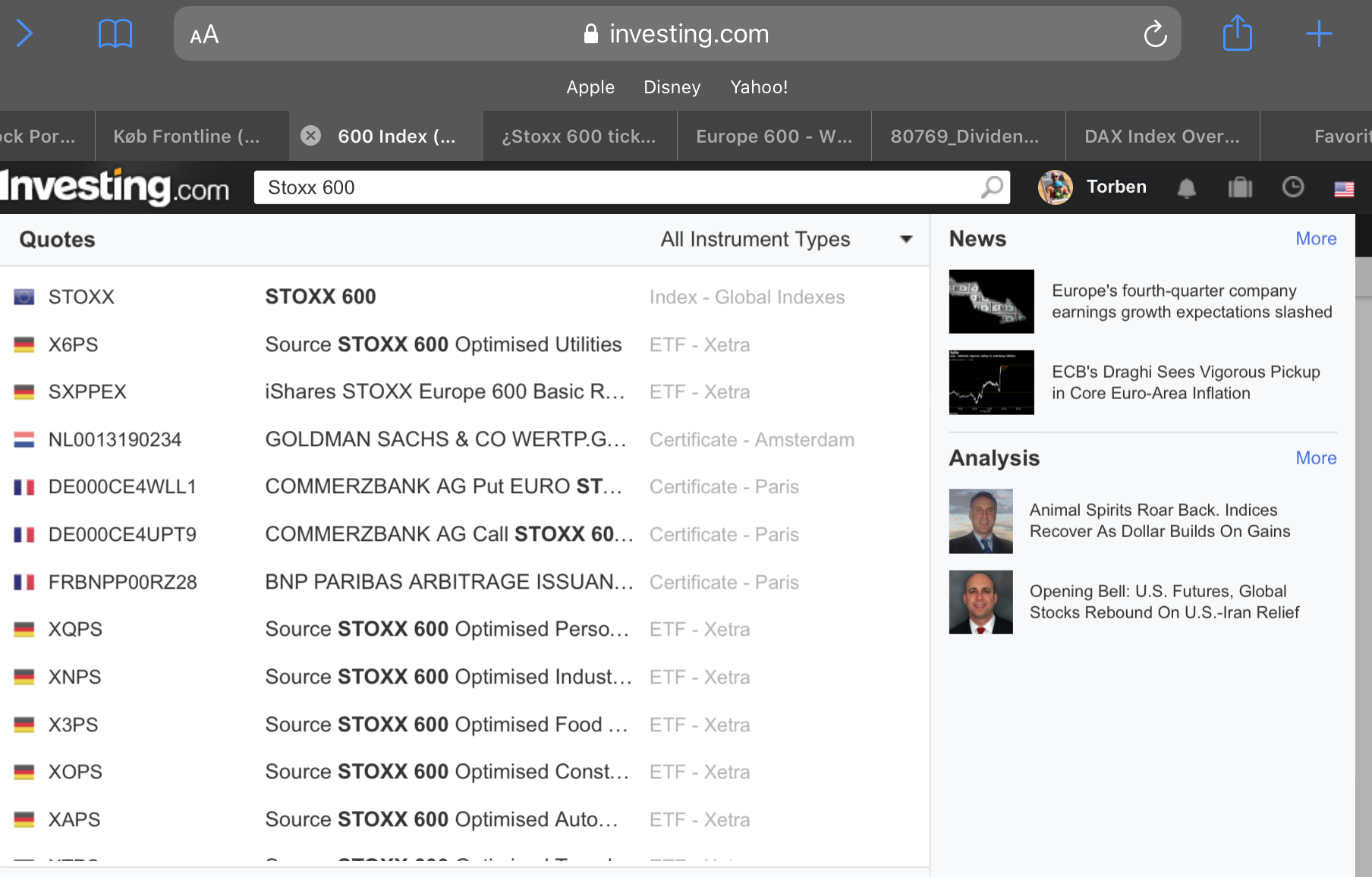
Task: Go forward with the browser chevron arrow
Action: (24, 33)
